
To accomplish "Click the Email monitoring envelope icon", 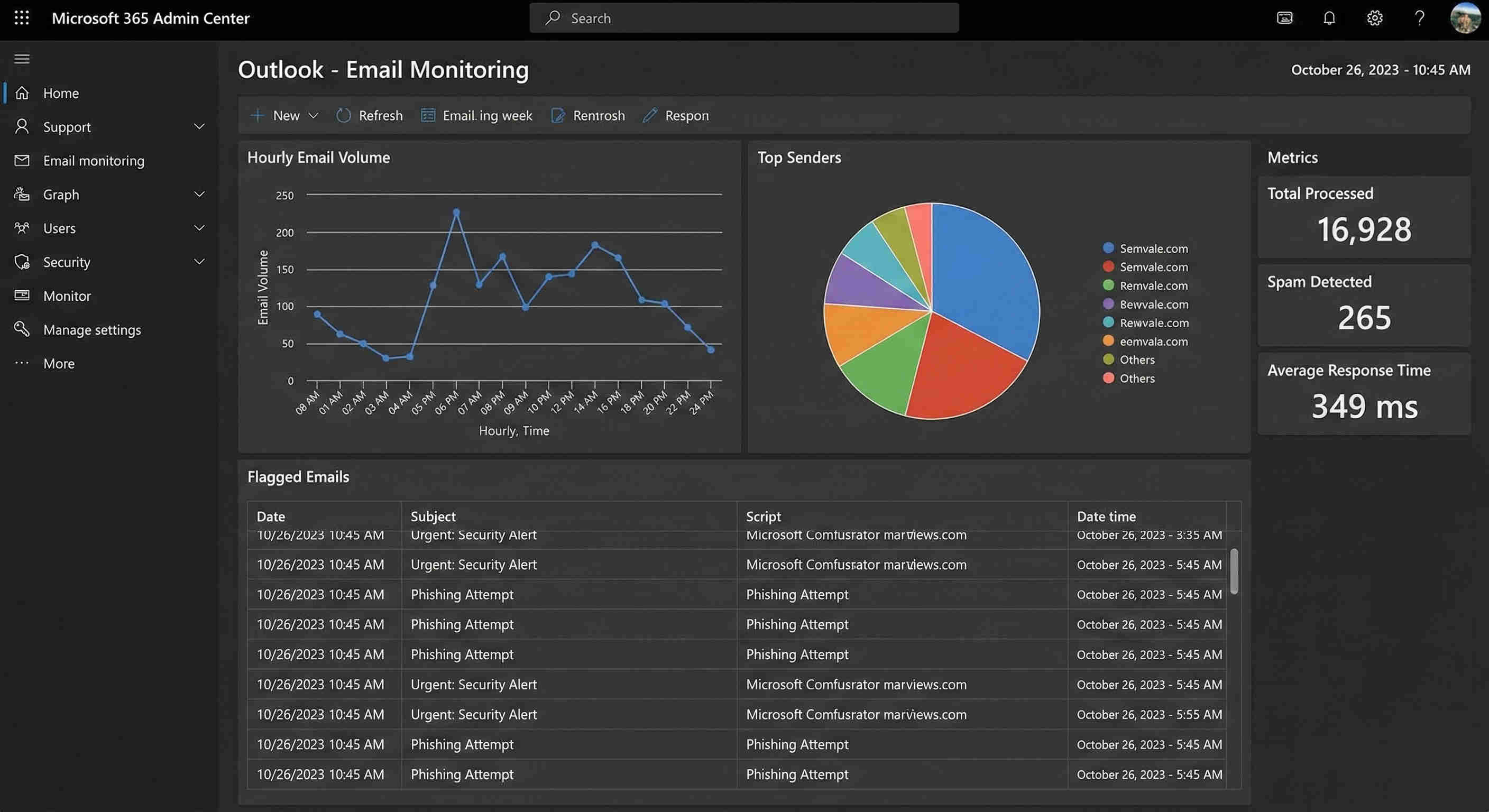I will (x=22, y=160).
